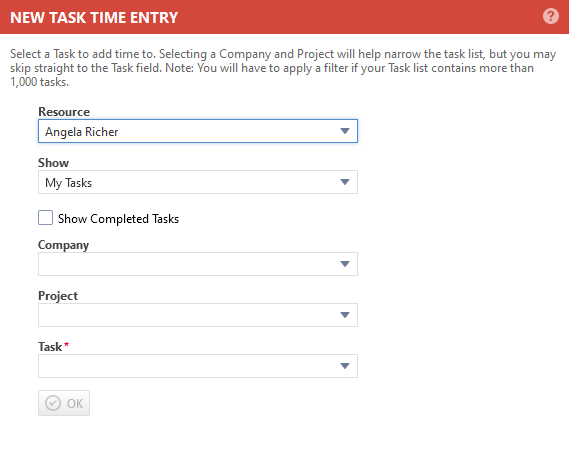569x471 pixels.
Task: Focus the required Task field
Action: 198,366
